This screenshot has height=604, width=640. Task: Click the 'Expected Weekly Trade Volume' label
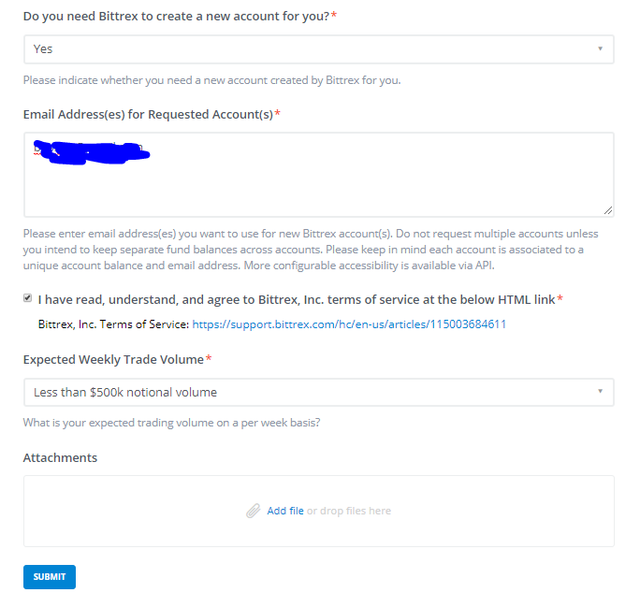click(x=113, y=360)
